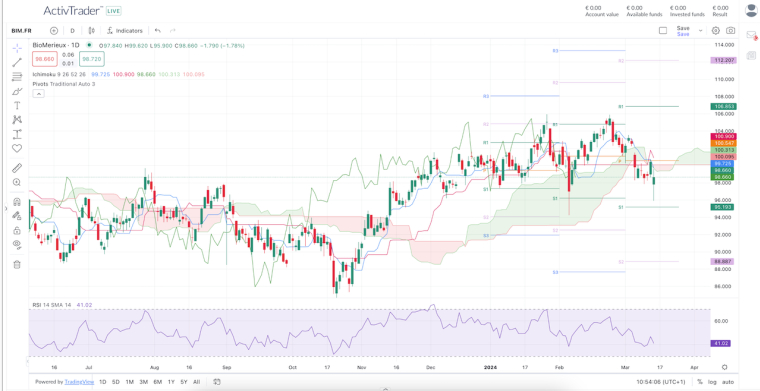Image resolution: width=760 pixels, height=391 pixels.
Task: Select 3M time range
Action: point(143,382)
